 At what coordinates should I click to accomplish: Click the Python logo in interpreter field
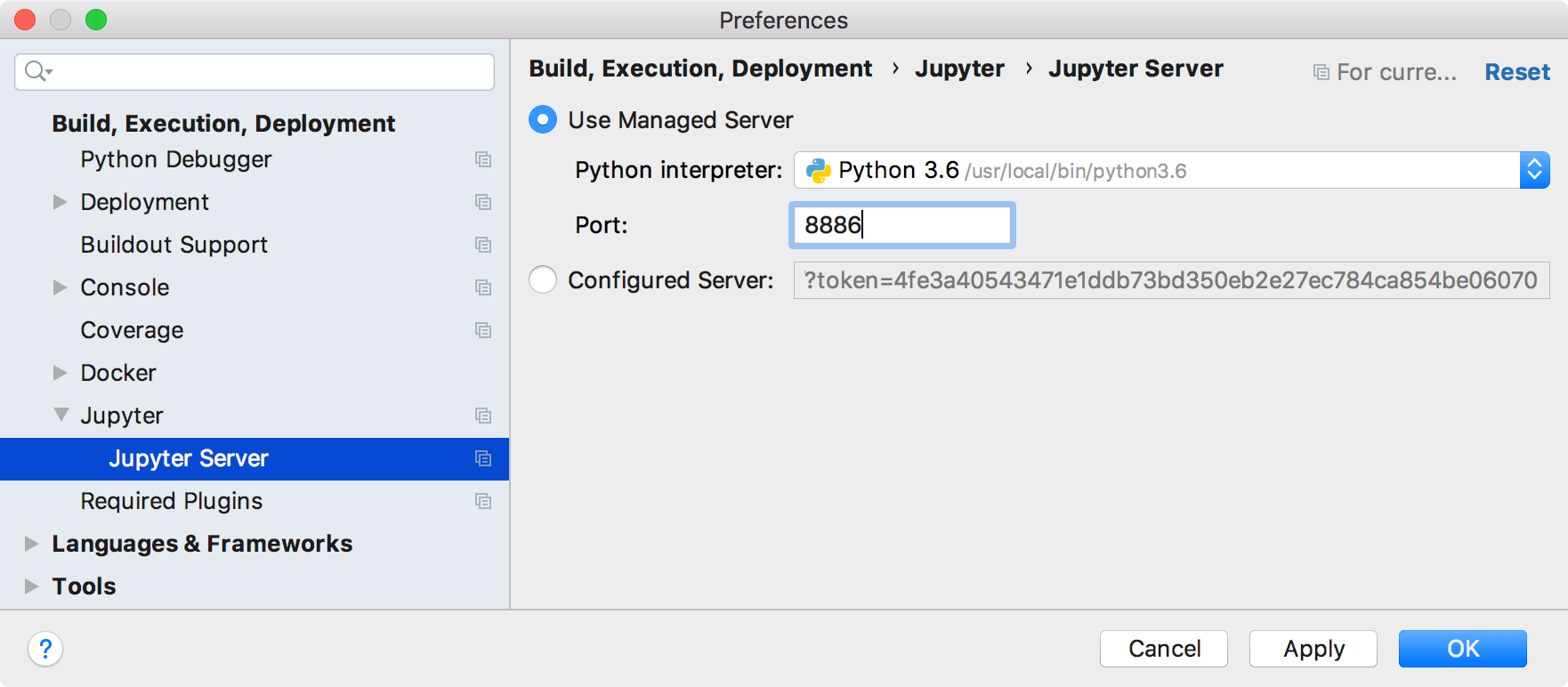pyautogui.click(x=818, y=171)
